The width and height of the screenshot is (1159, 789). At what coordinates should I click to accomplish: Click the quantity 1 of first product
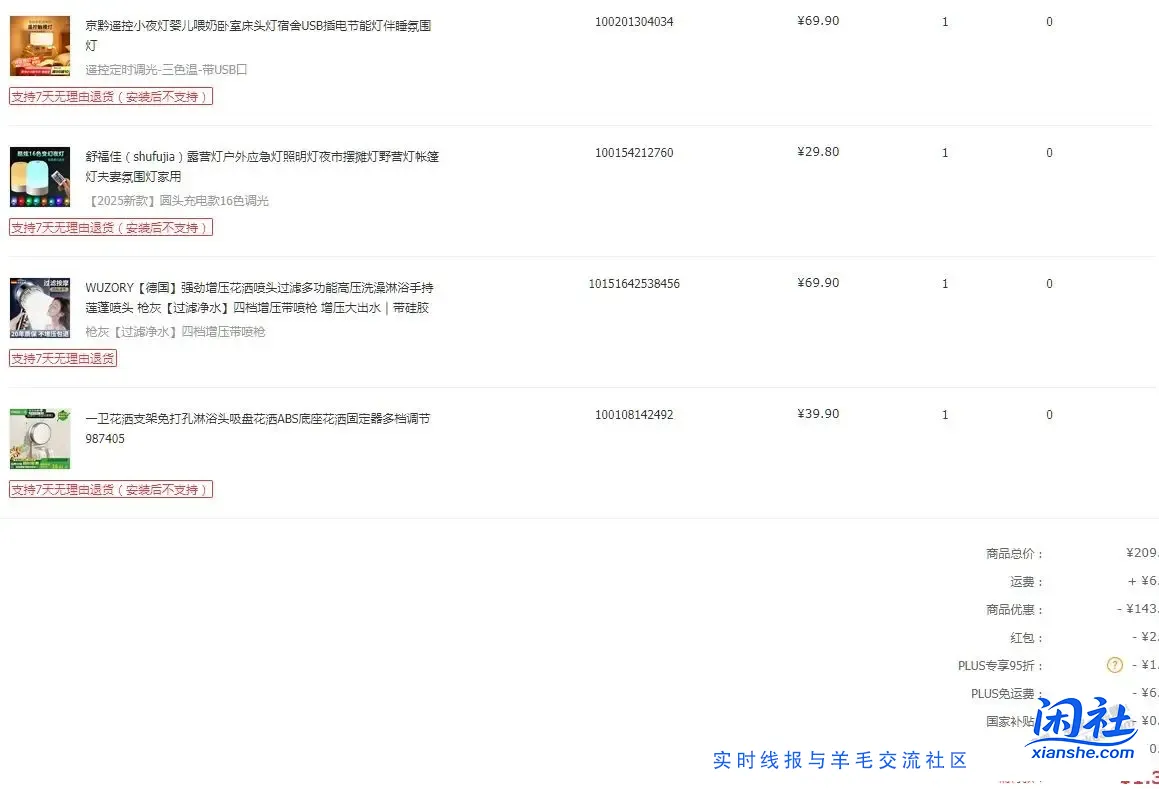click(944, 21)
